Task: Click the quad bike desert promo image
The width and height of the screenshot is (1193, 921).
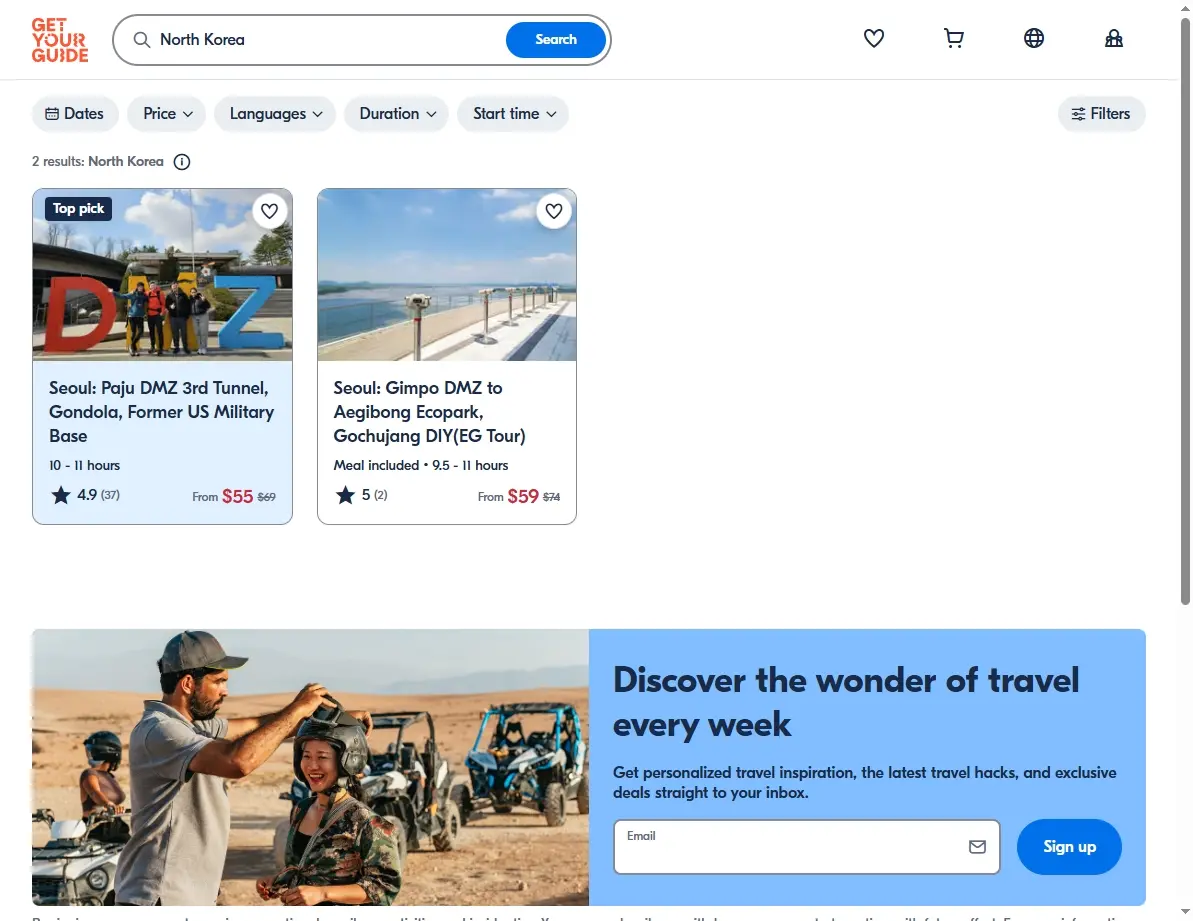Action: point(310,767)
